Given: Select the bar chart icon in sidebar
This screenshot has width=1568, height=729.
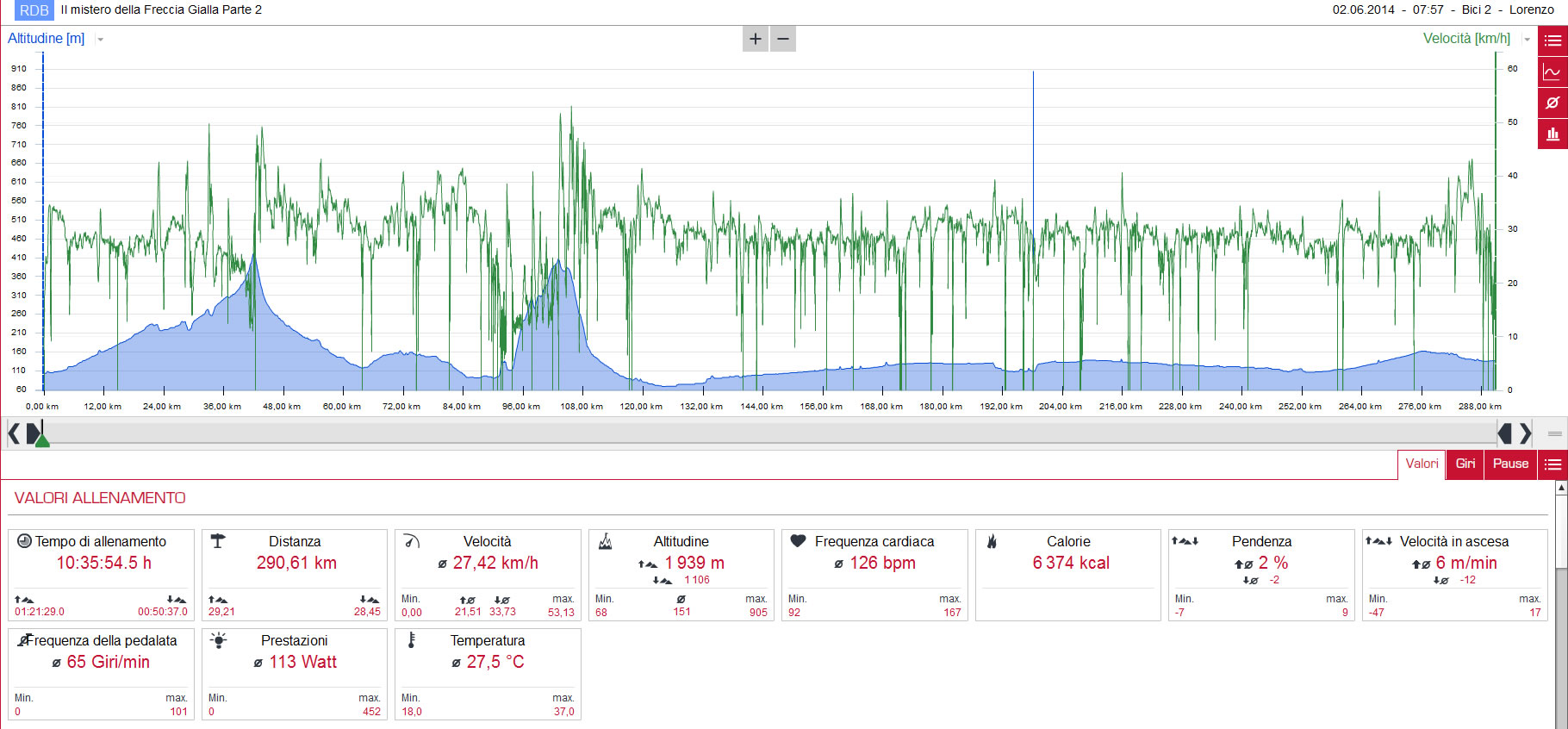Looking at the screenshot, I should (x=1552, y=134).
